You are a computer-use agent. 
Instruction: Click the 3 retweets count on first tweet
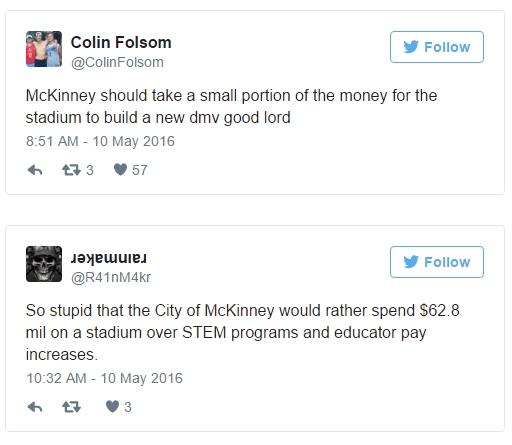click(x=90, y=170)
